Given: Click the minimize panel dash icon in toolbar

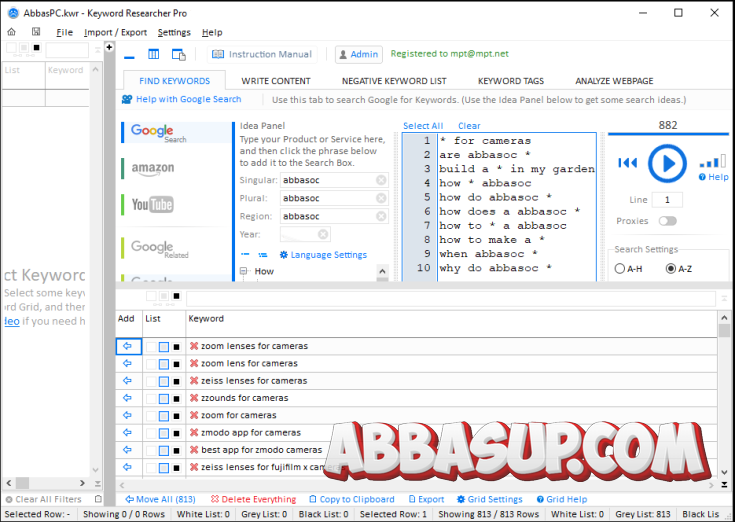Looking at the screenshot, I should tap(129, 57).
